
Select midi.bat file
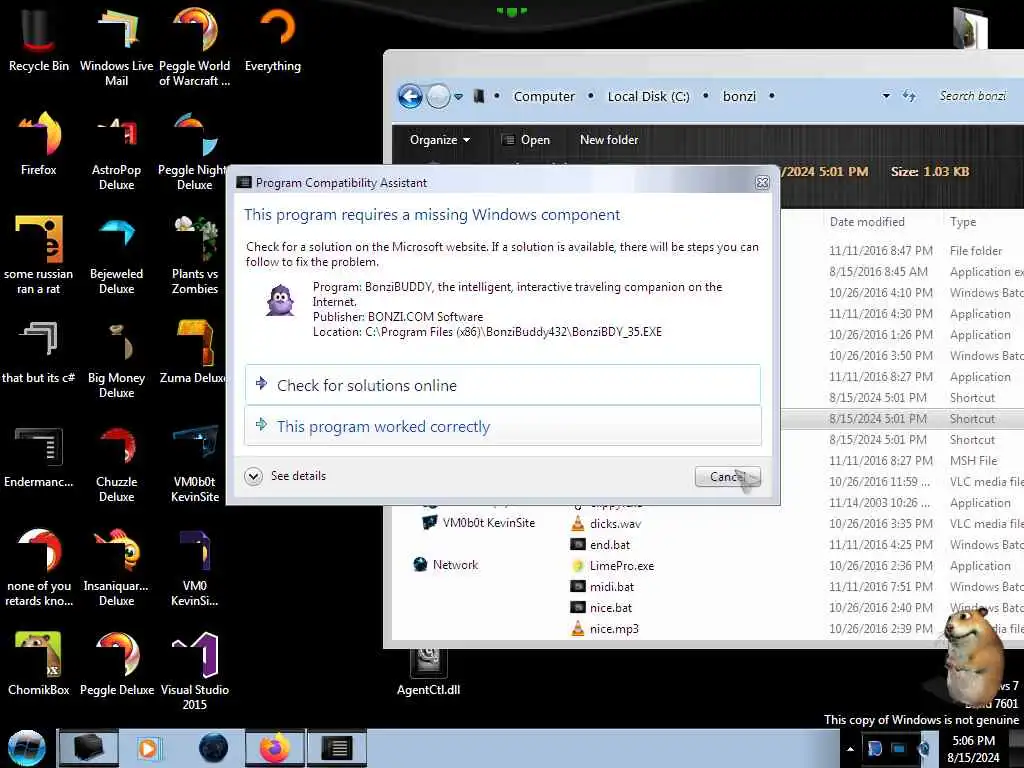tap(602, 587)
